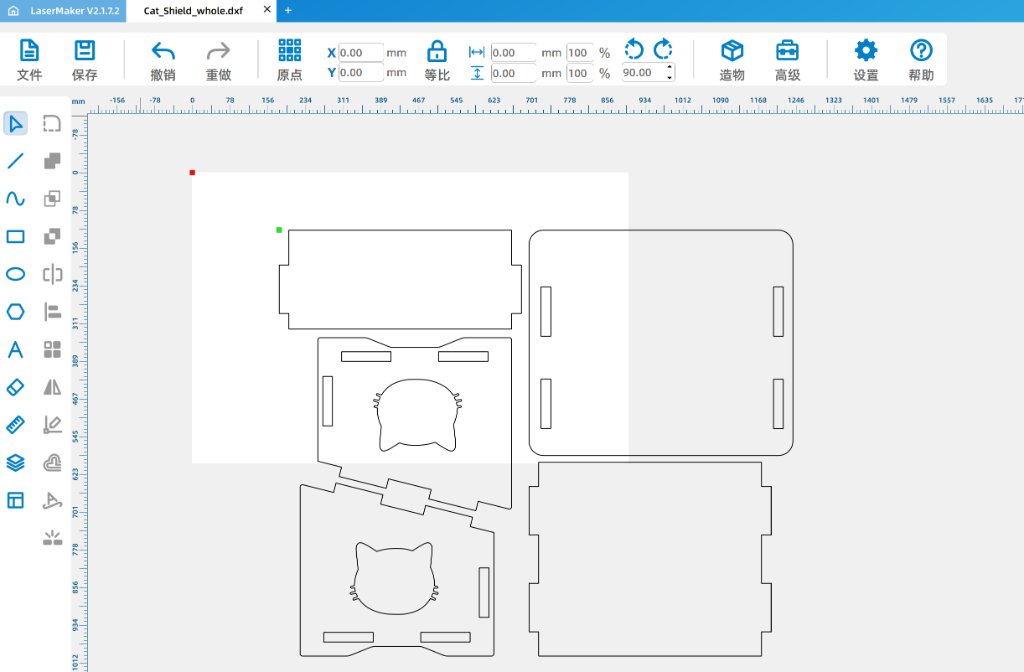Select the arrow selection tool
Viewport: 1024px width, 672px height.
point(14,123)
